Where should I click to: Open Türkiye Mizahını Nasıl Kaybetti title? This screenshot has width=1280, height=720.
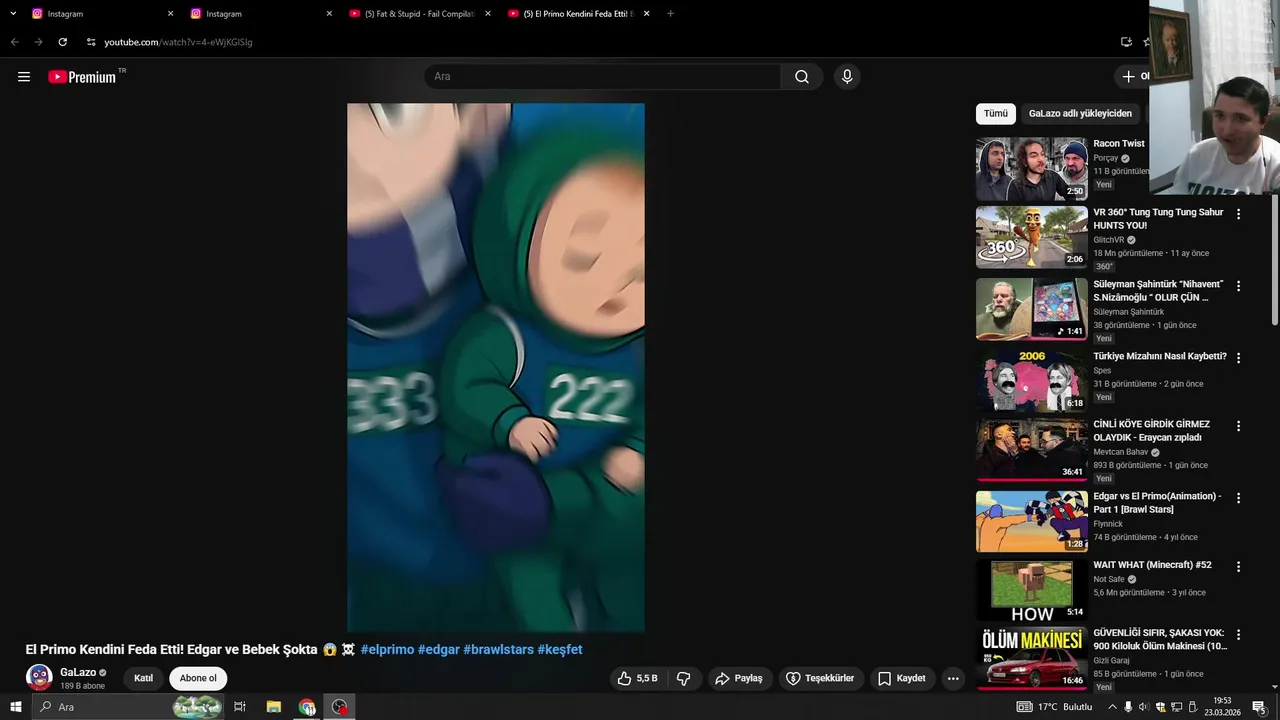pos(1159,356)
